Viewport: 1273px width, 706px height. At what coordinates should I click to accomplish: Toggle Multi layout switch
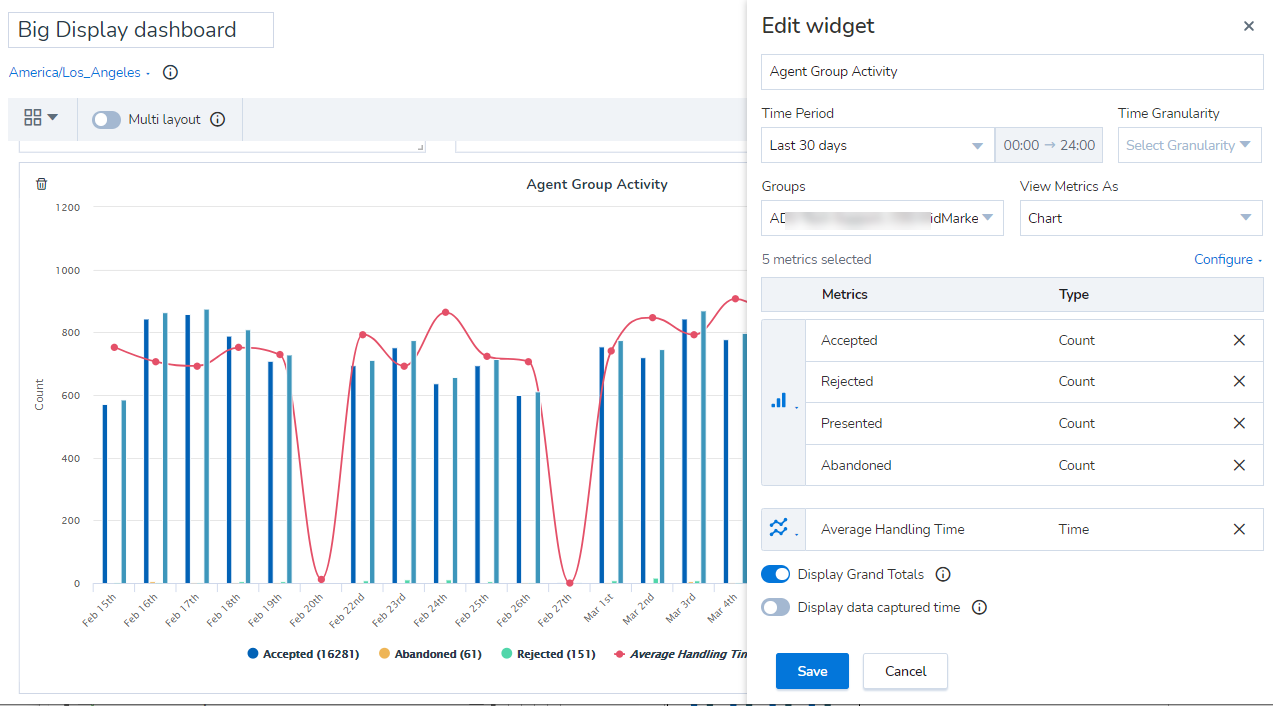[106, 119]
